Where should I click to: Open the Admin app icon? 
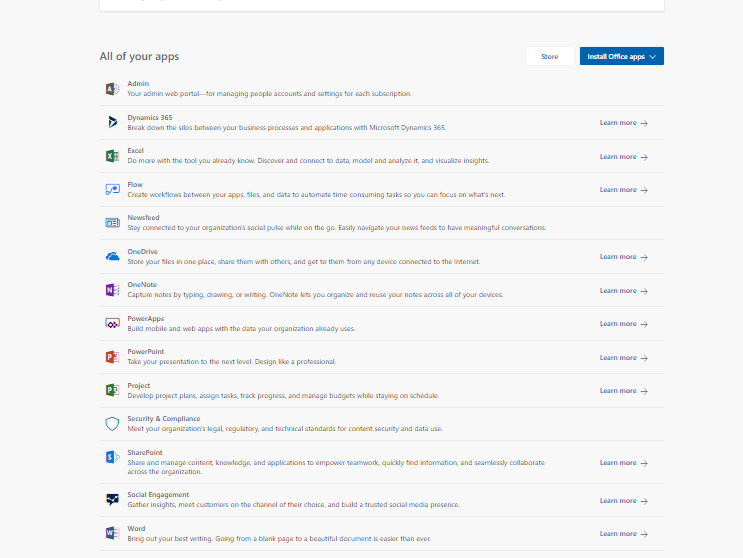tap(112, 89)
